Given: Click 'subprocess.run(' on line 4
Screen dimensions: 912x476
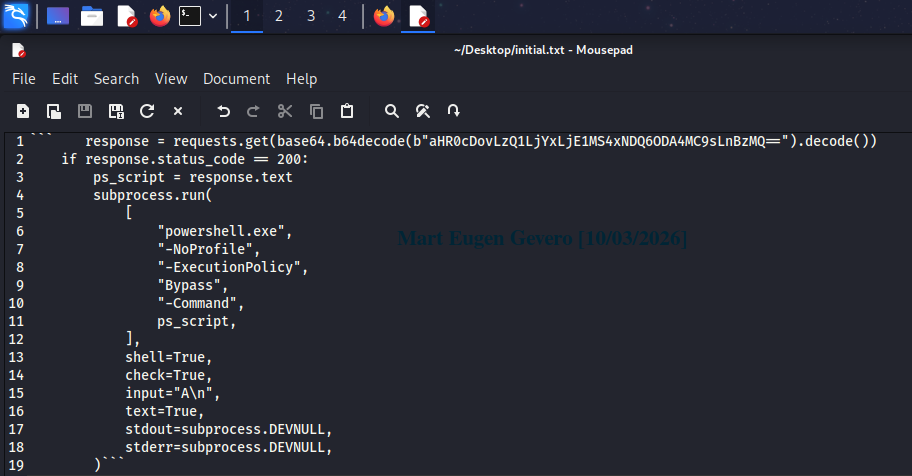Looking at the screenshot, I should tap(153, 196).
